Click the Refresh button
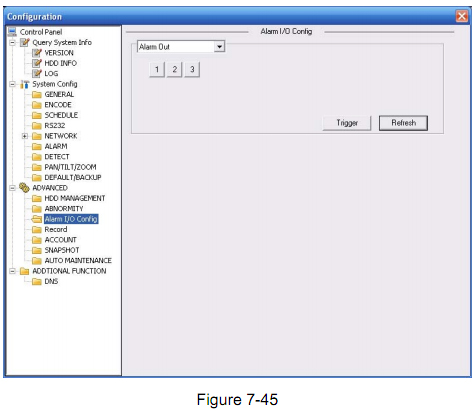 point(403,123)
